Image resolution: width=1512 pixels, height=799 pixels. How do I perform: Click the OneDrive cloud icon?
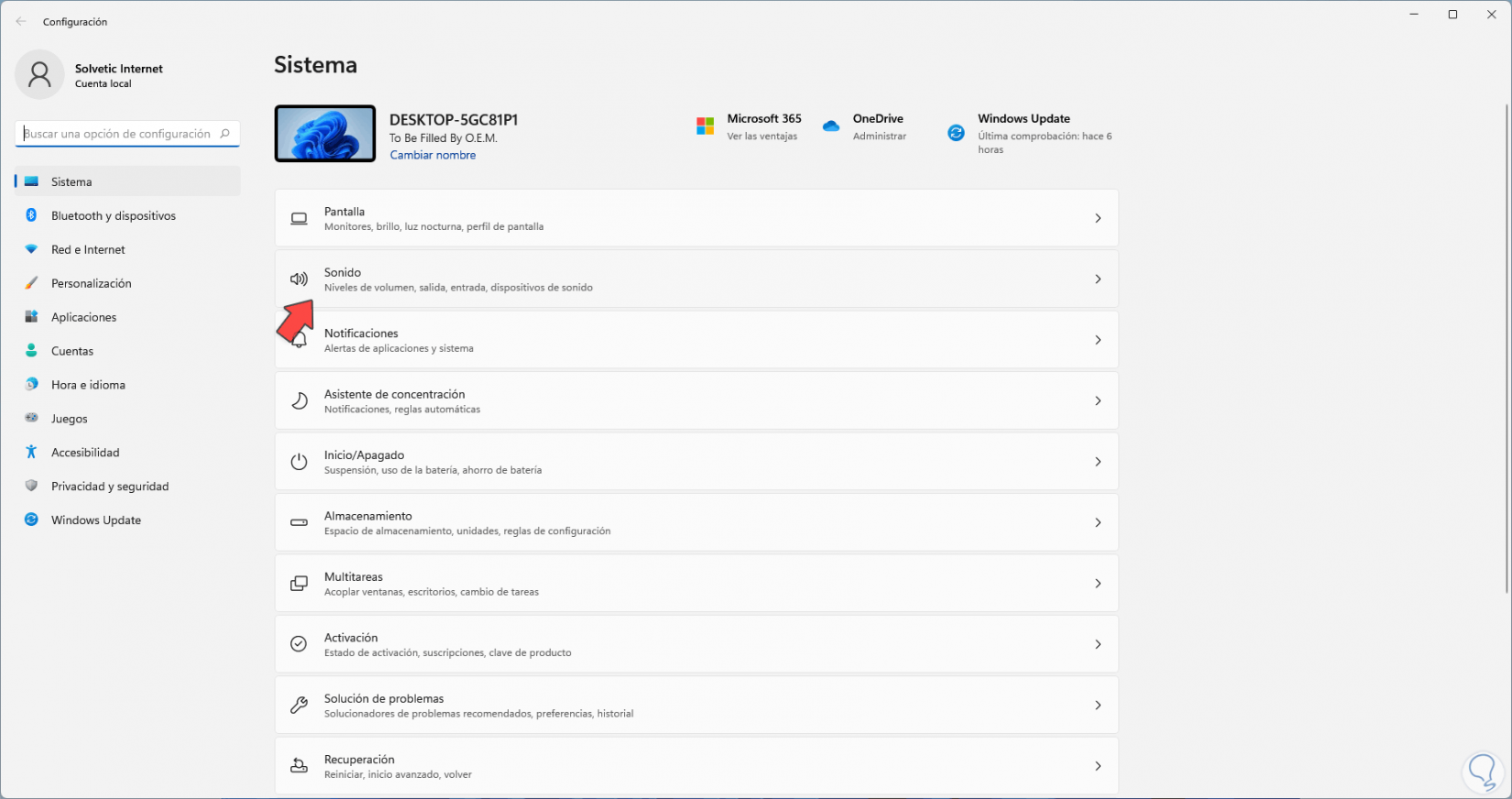pos(831,126)
